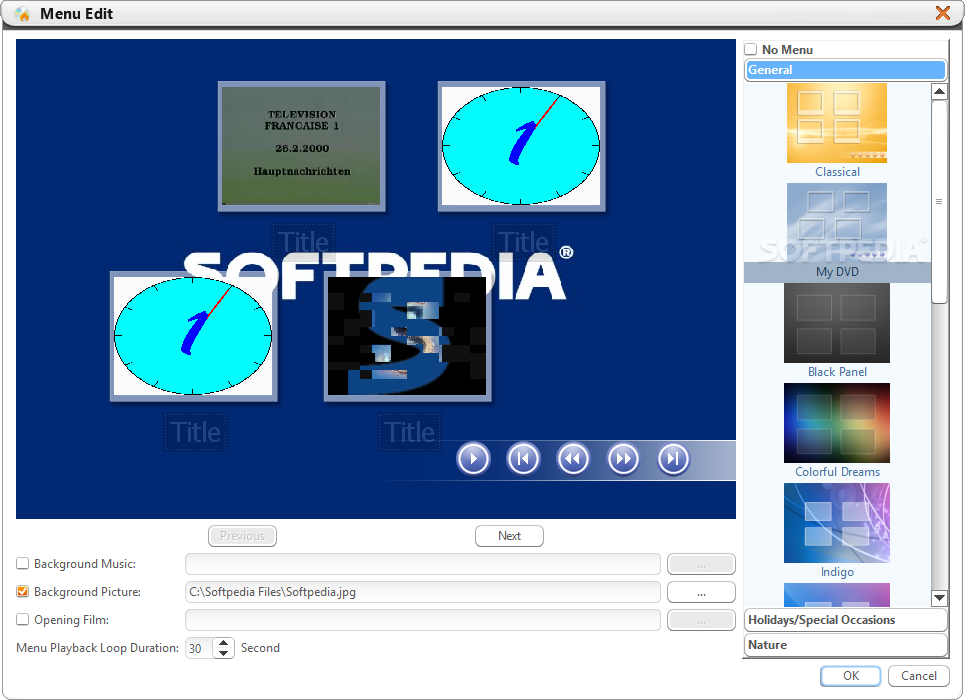Select the Television Francaise video thumbnail
This screenshot has height=700, width=965.
(x=302, y=147)
